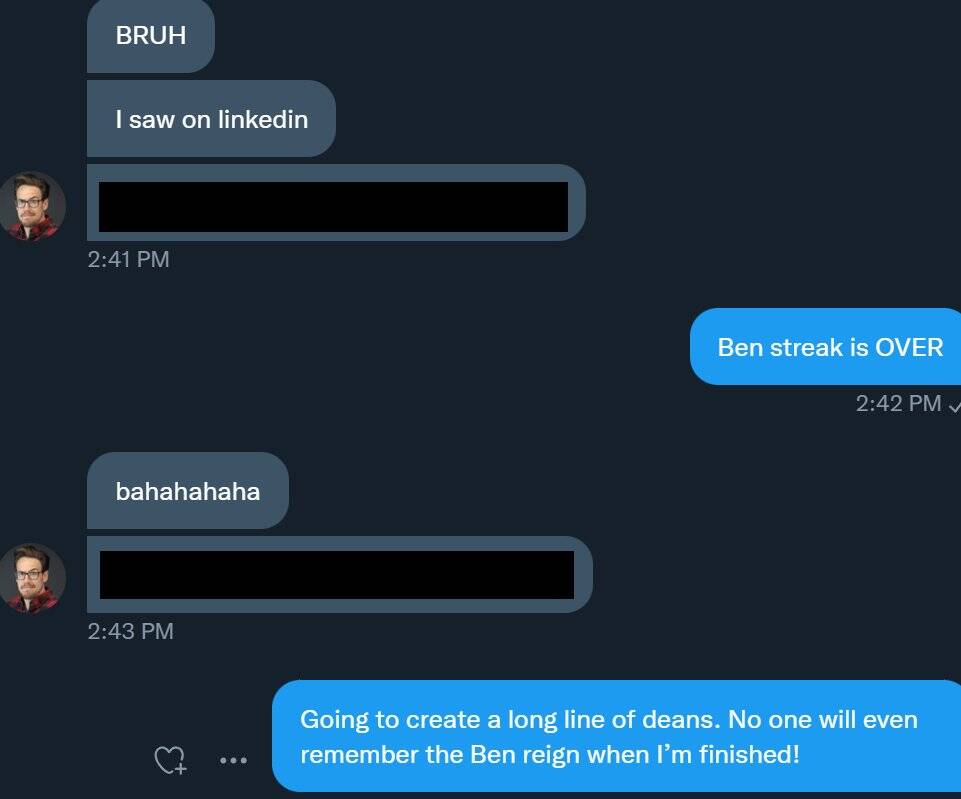Select the 'Ben streak is OVER' message

[826, 347]
